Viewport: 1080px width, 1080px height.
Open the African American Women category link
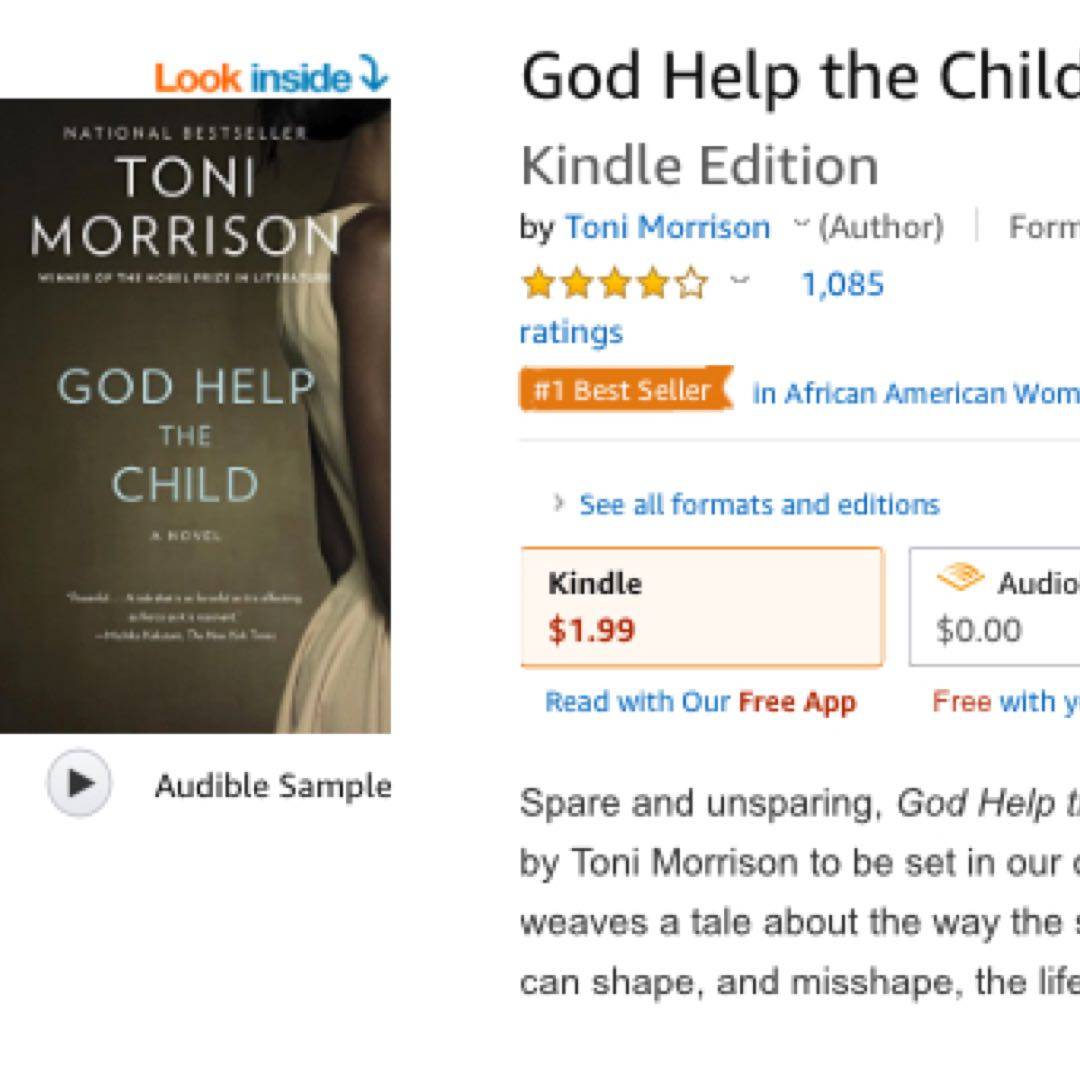tap(915, 394)
